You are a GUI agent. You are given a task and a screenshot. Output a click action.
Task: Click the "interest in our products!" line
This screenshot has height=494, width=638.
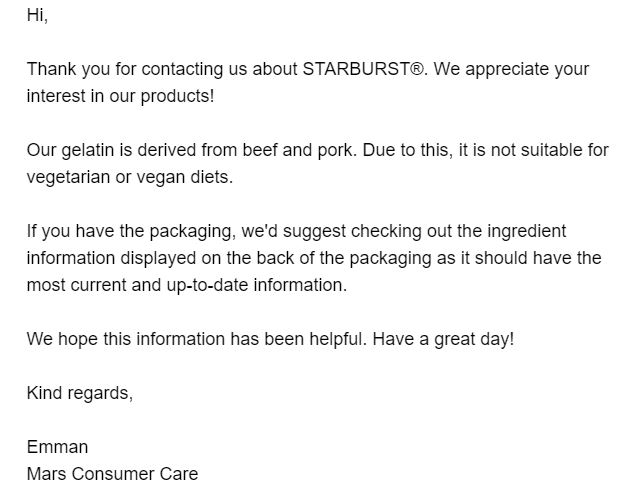pyautogui.click(x=120, y=96)
